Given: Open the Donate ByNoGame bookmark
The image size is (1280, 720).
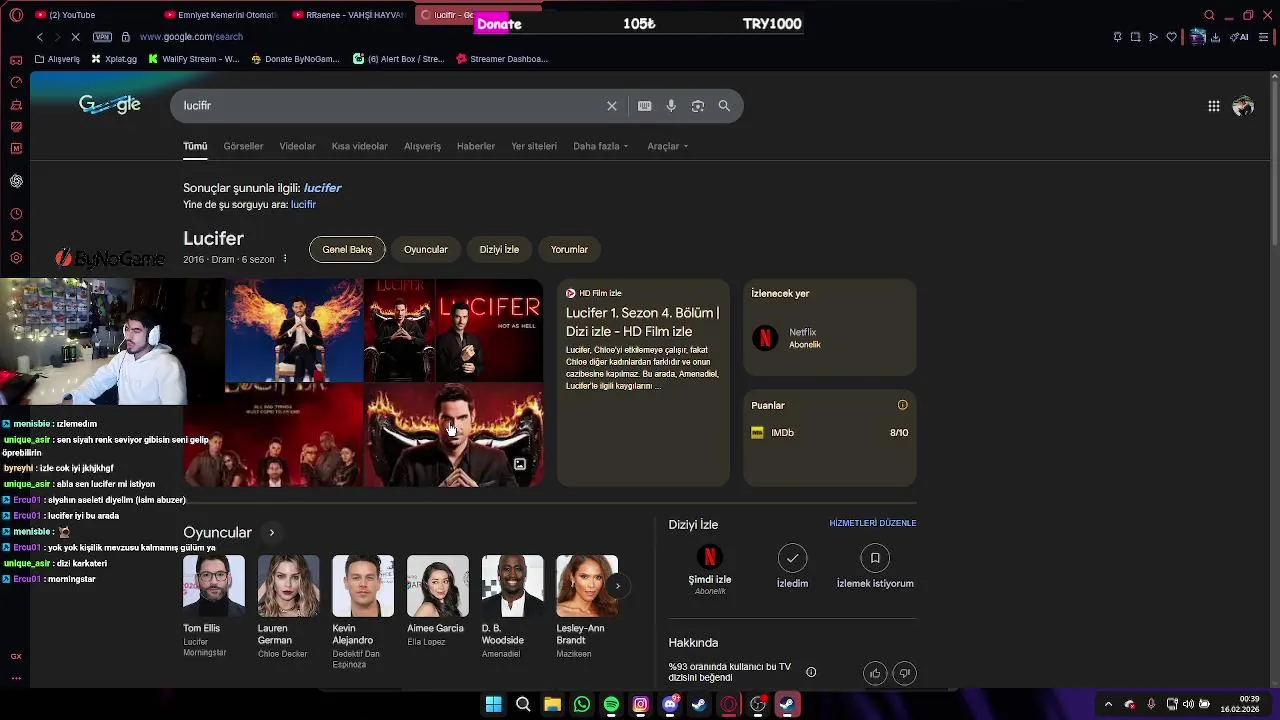Looking at the screenshot, I should tap(296, 59).
